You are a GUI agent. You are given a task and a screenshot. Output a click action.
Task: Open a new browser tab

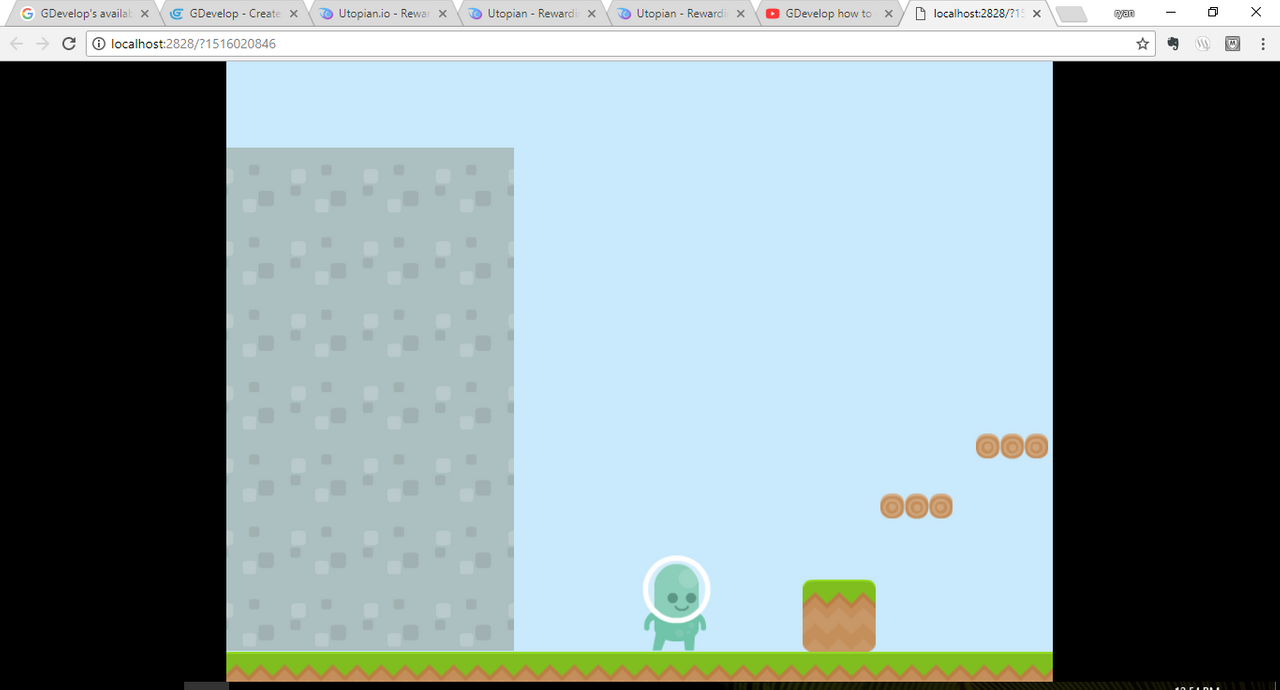[x=1072, y=14]
